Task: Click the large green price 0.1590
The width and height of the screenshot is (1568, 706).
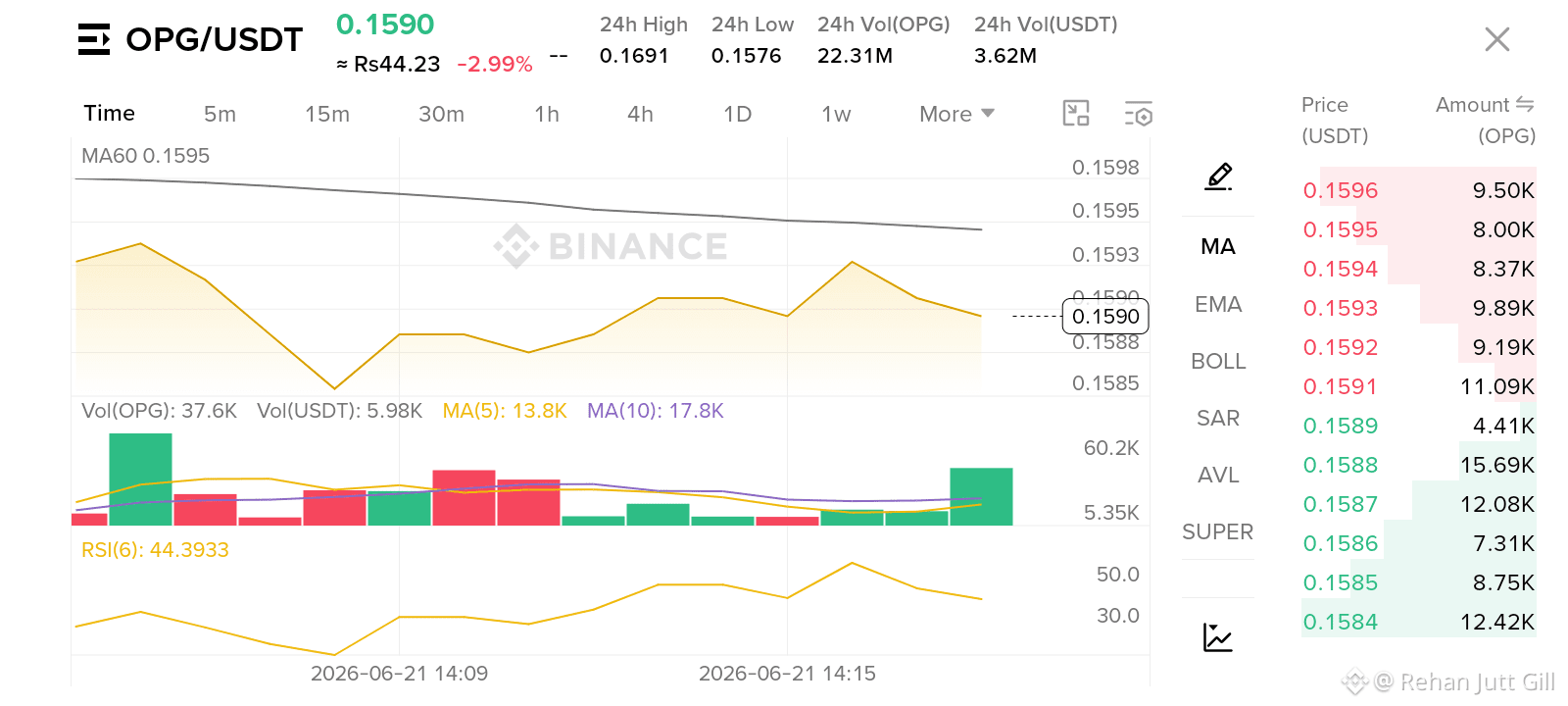Action: point(385,25)
